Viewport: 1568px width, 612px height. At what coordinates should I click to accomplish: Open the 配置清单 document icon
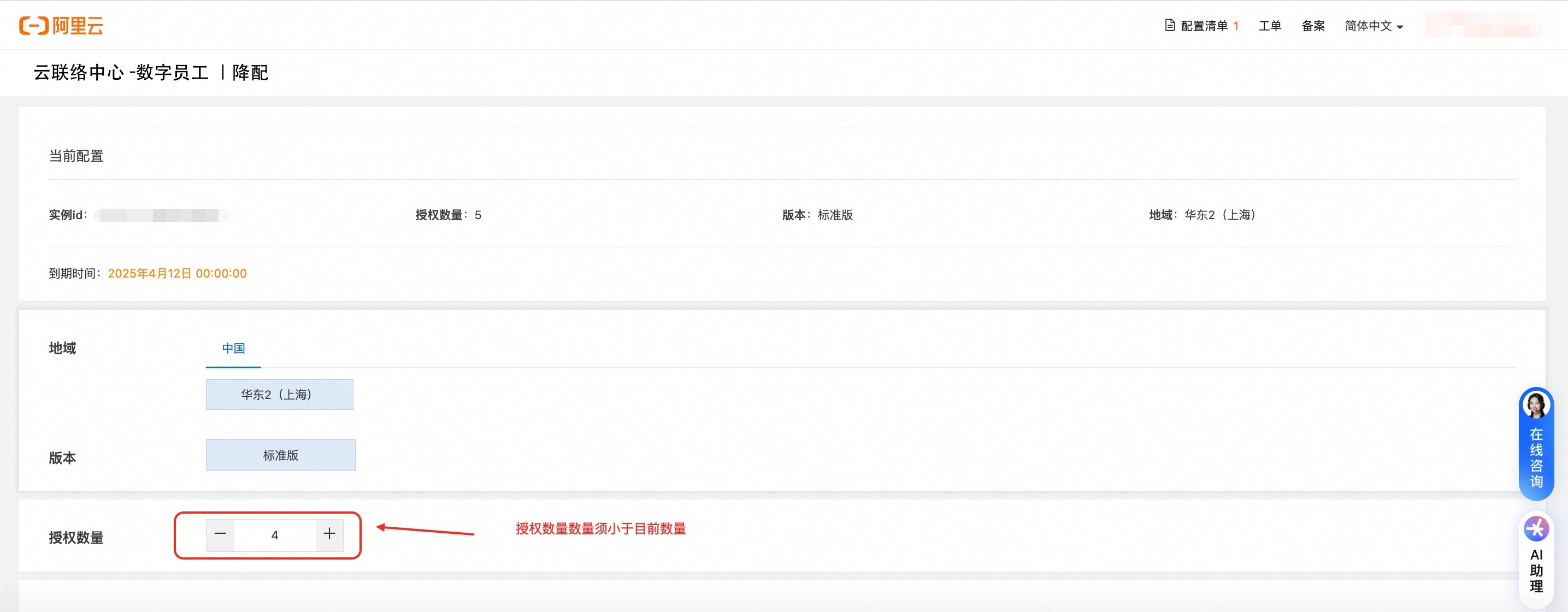[x=1169, y=25]
